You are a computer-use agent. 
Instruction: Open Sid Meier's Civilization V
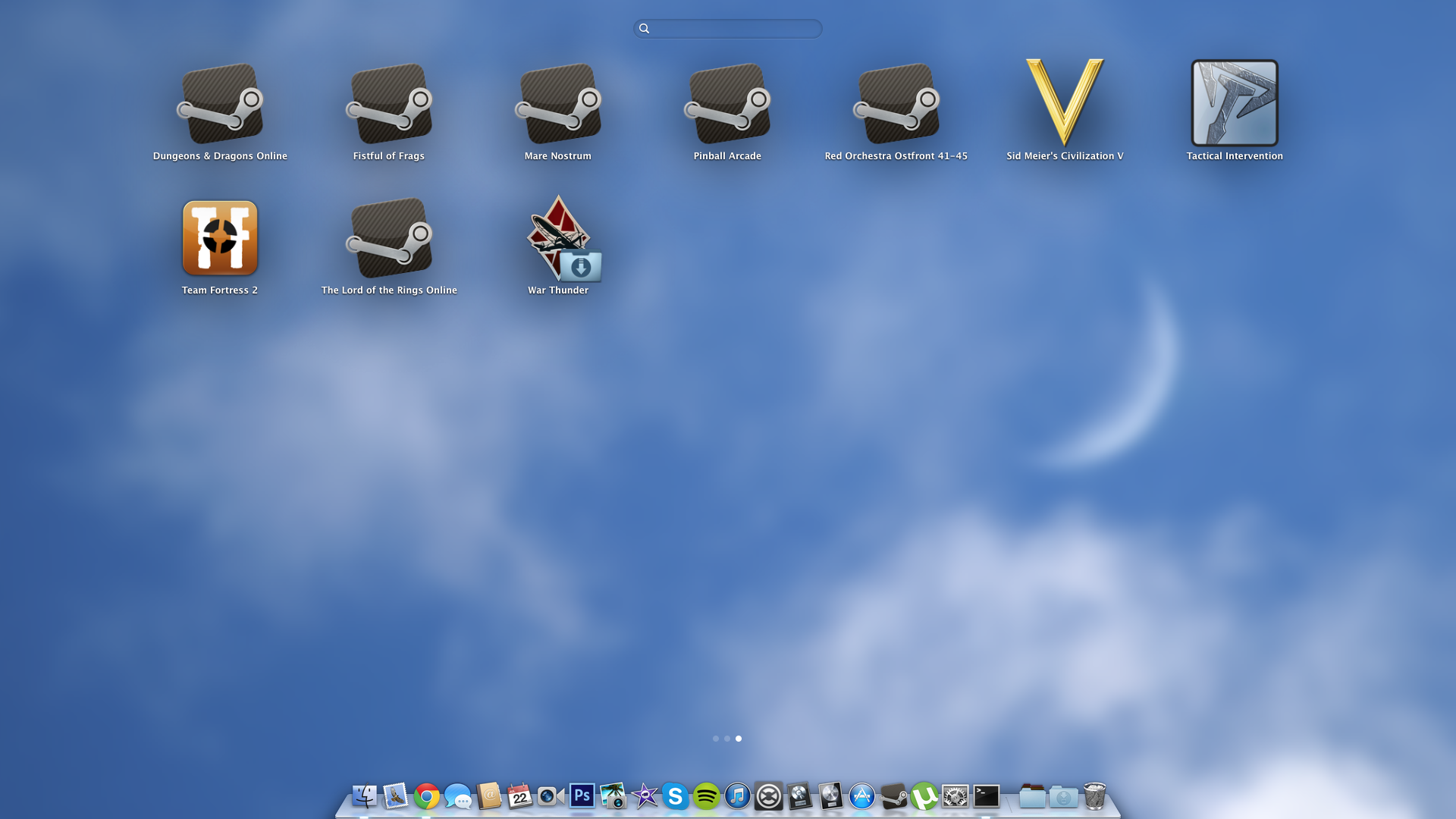1065,103
